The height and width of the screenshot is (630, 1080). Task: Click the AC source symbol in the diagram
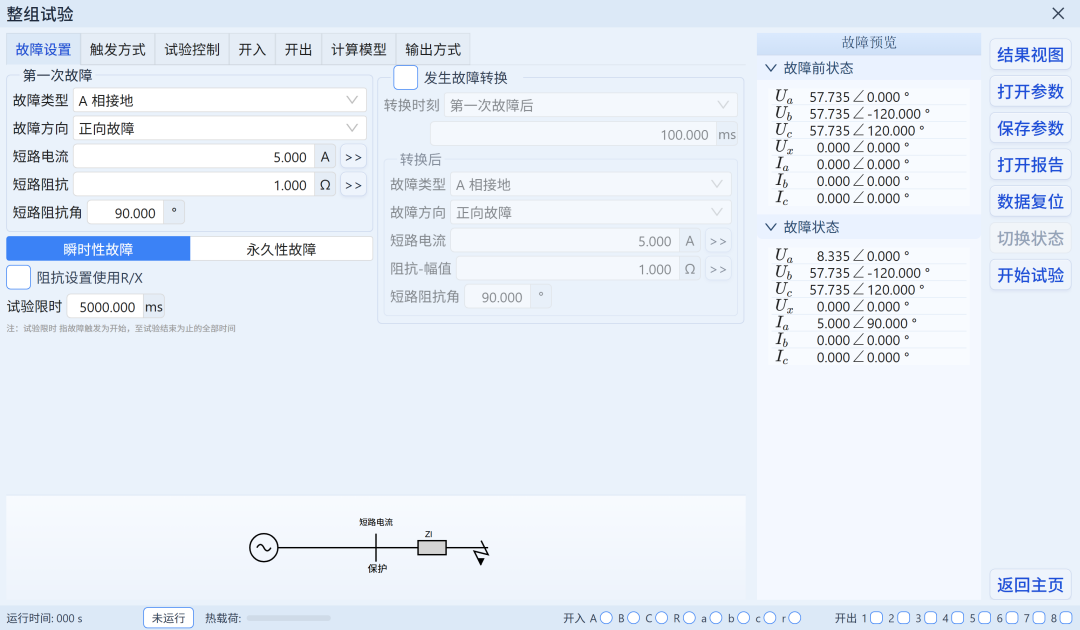(264, 548)
